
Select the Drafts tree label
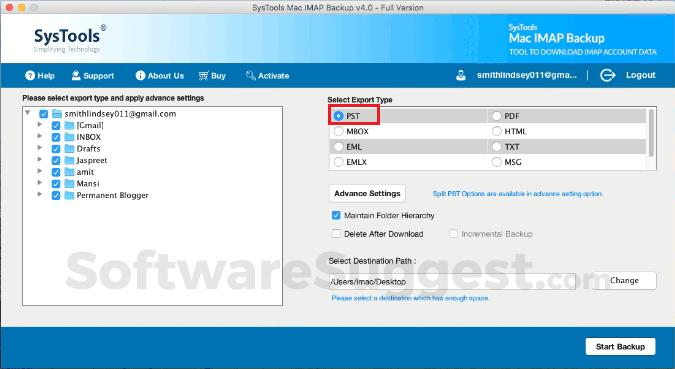[88, 149]
